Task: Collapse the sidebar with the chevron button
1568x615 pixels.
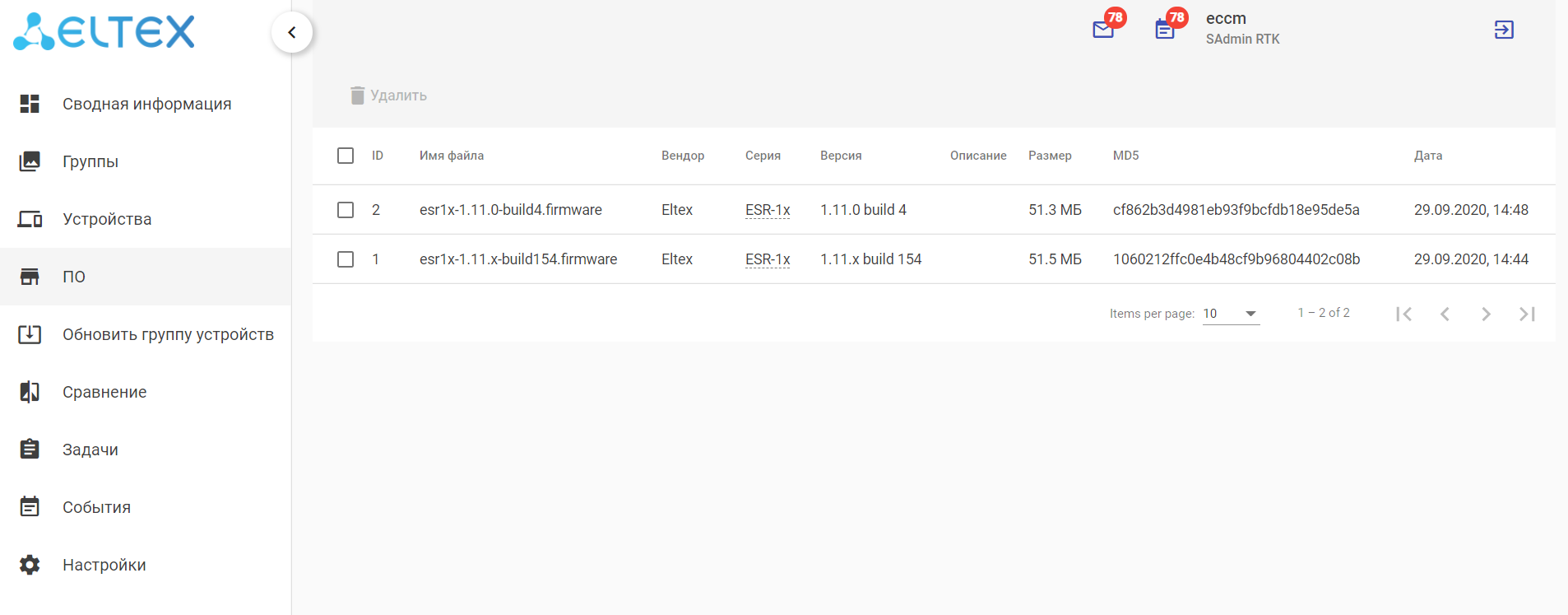Action: pos(292,32)
